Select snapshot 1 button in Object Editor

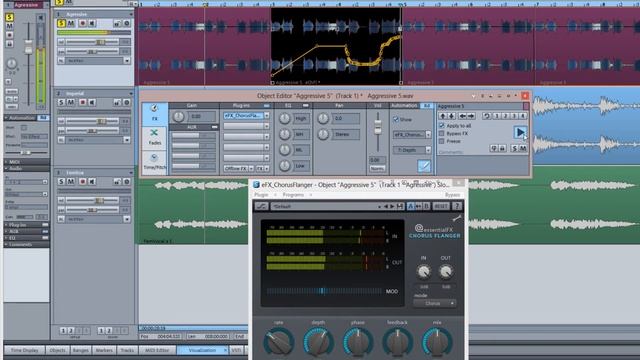pyautogui.click(x=497, y=116)
